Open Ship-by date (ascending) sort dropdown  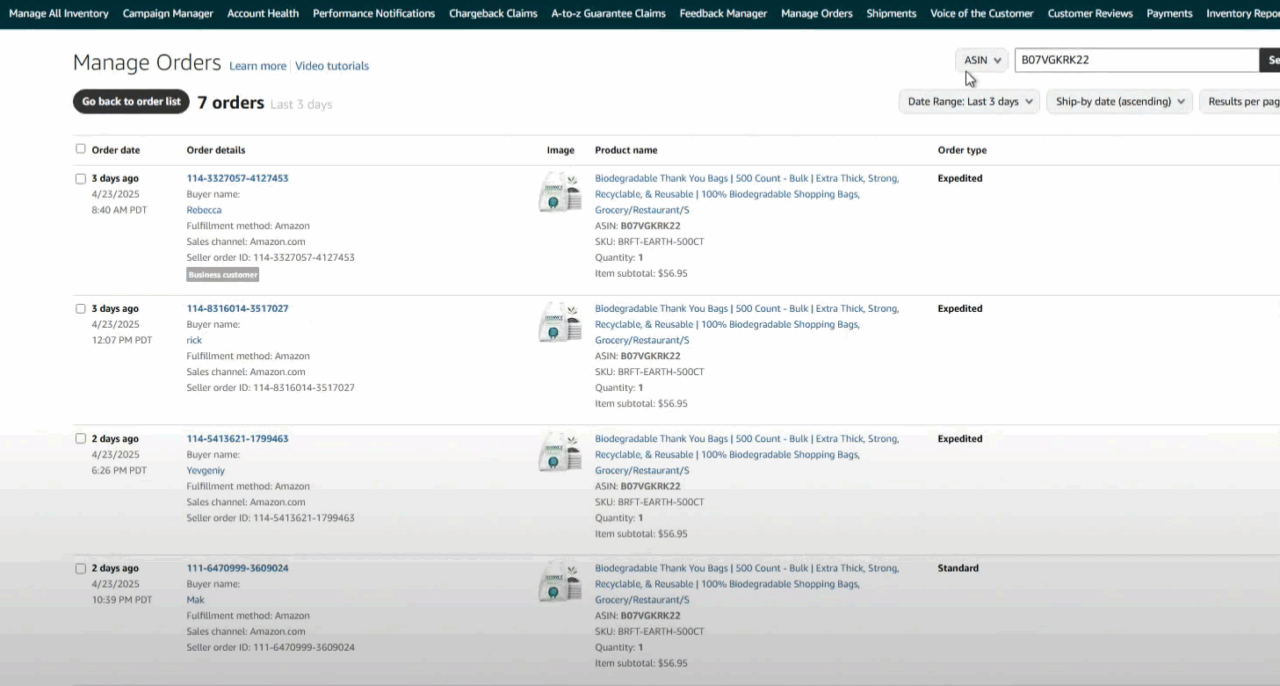coord(1120,101)
